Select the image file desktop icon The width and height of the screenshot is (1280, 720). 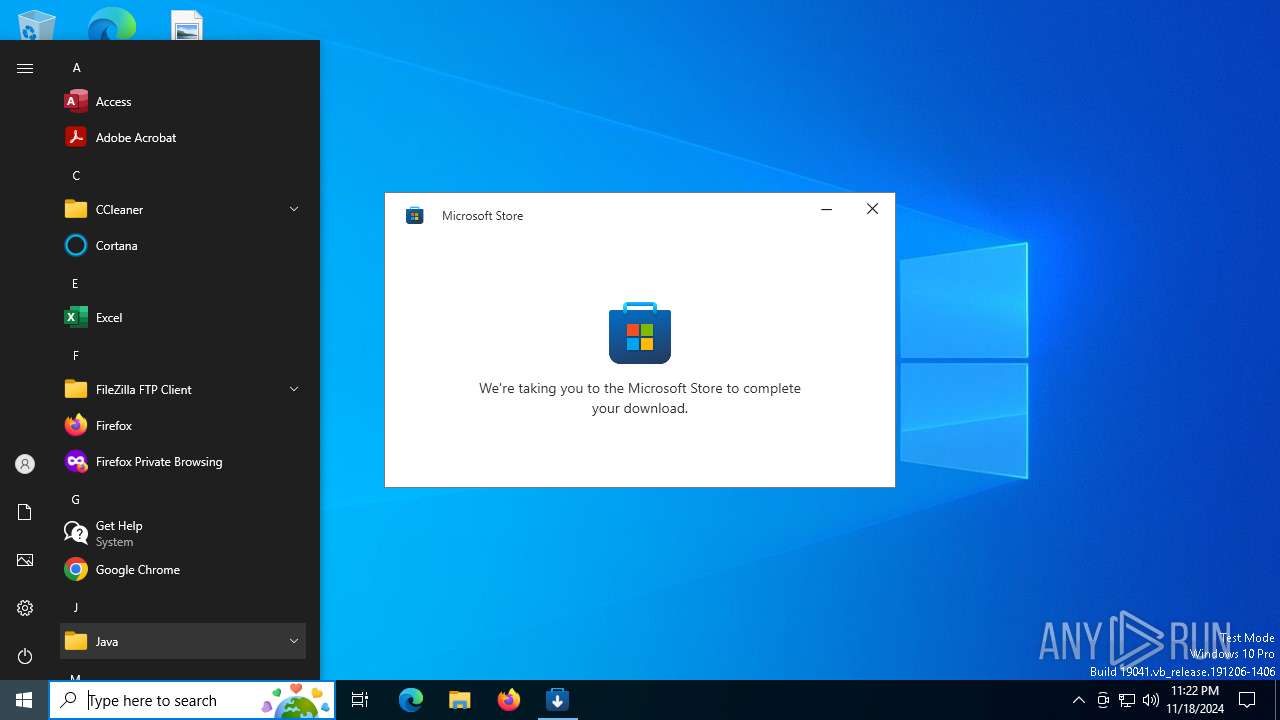coord(187,24)
